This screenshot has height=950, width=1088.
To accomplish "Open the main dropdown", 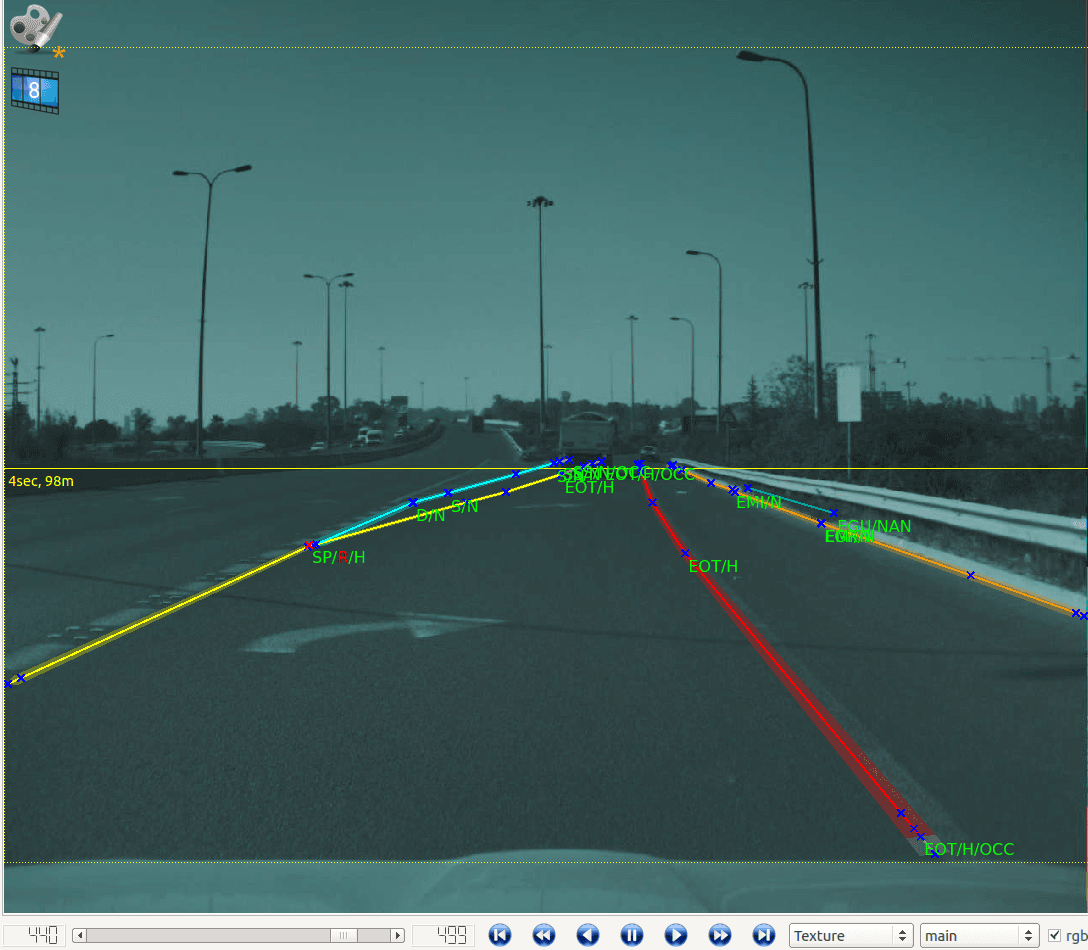I will pyautogui.click(x=979, y=935).
